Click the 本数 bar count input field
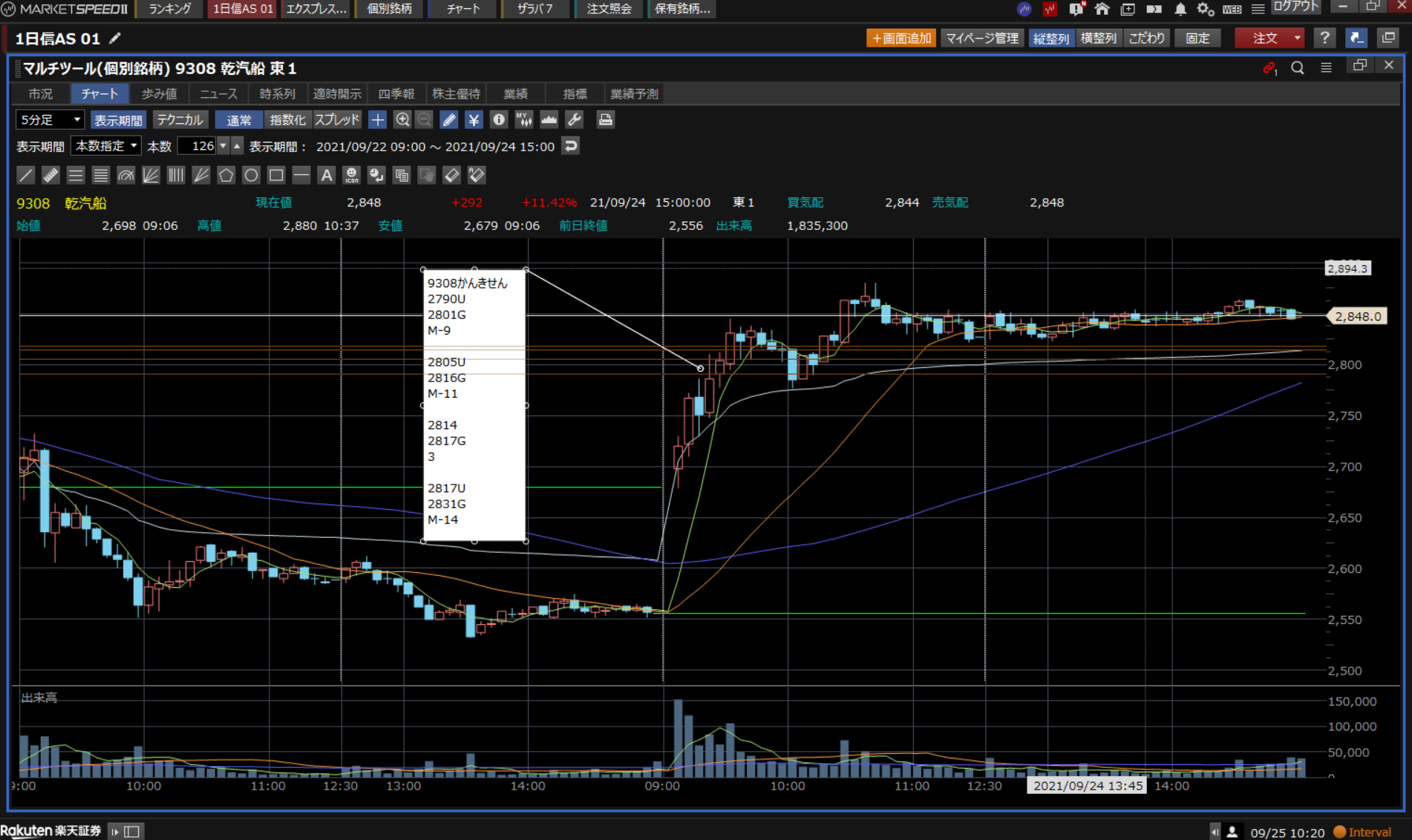 (197, 146)
